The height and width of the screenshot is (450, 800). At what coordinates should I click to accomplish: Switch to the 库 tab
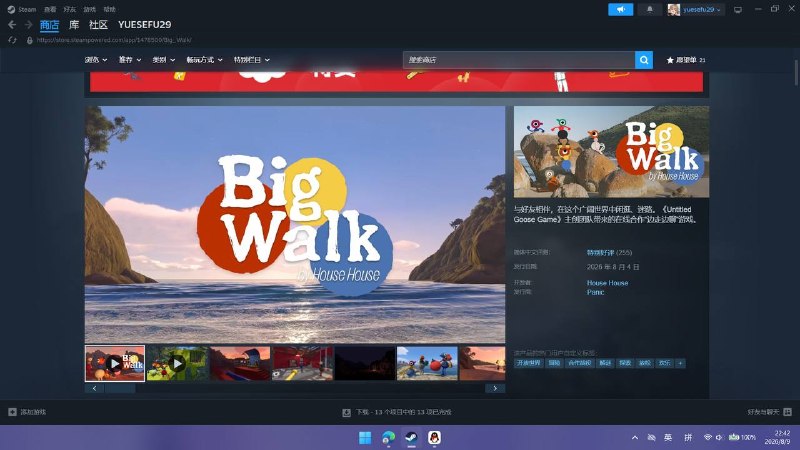pos(74,24)
